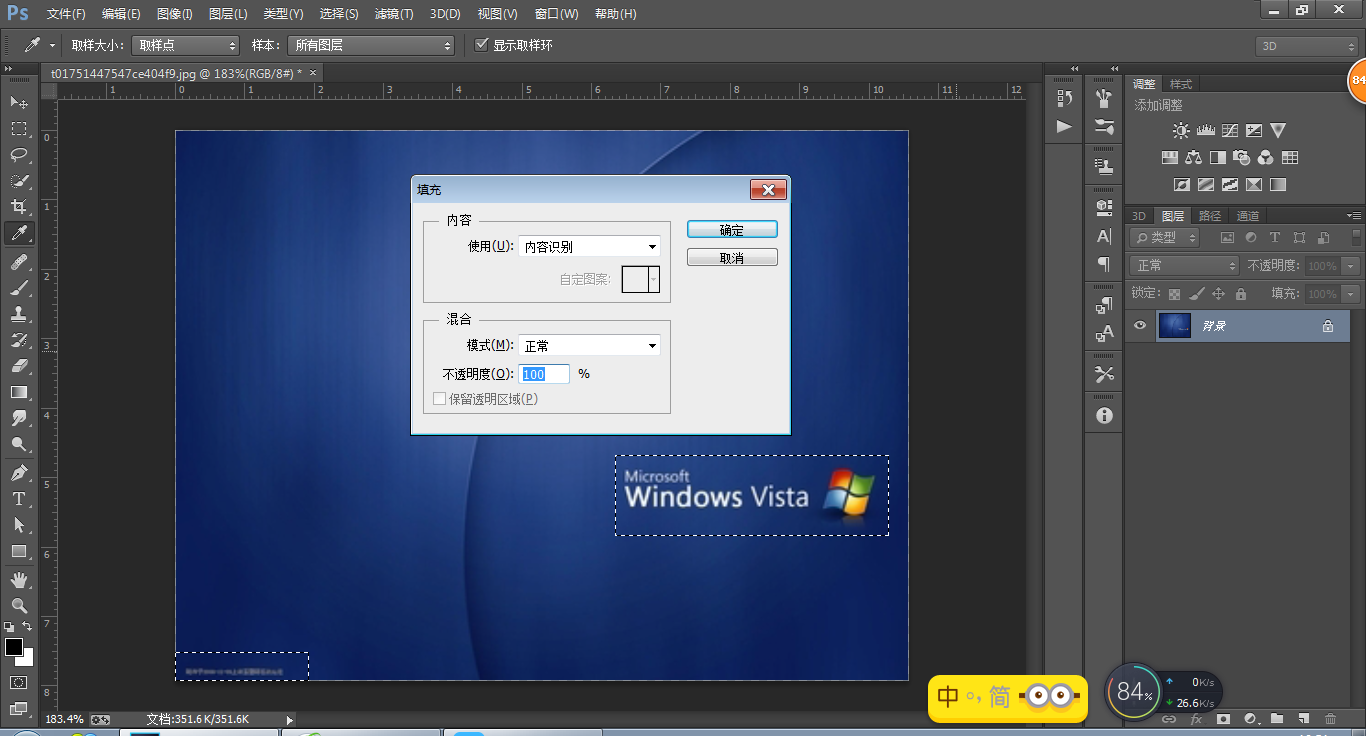Image resolution: width=1366 pixels, height=736 pixels.
Task: Click the delete layer trash icon
Action: (1330, 719)
